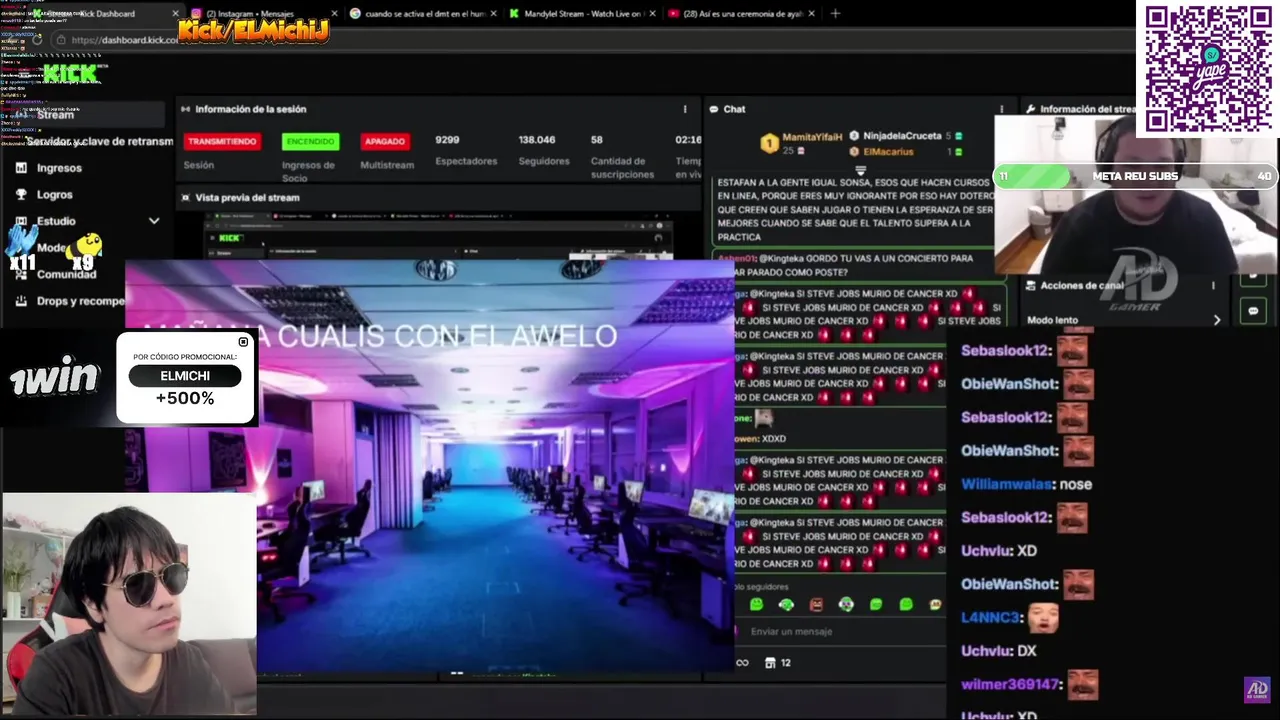Open the Ingresos sidebar icon
This screenshot has height=720, width=1280.
pos(21,168)
